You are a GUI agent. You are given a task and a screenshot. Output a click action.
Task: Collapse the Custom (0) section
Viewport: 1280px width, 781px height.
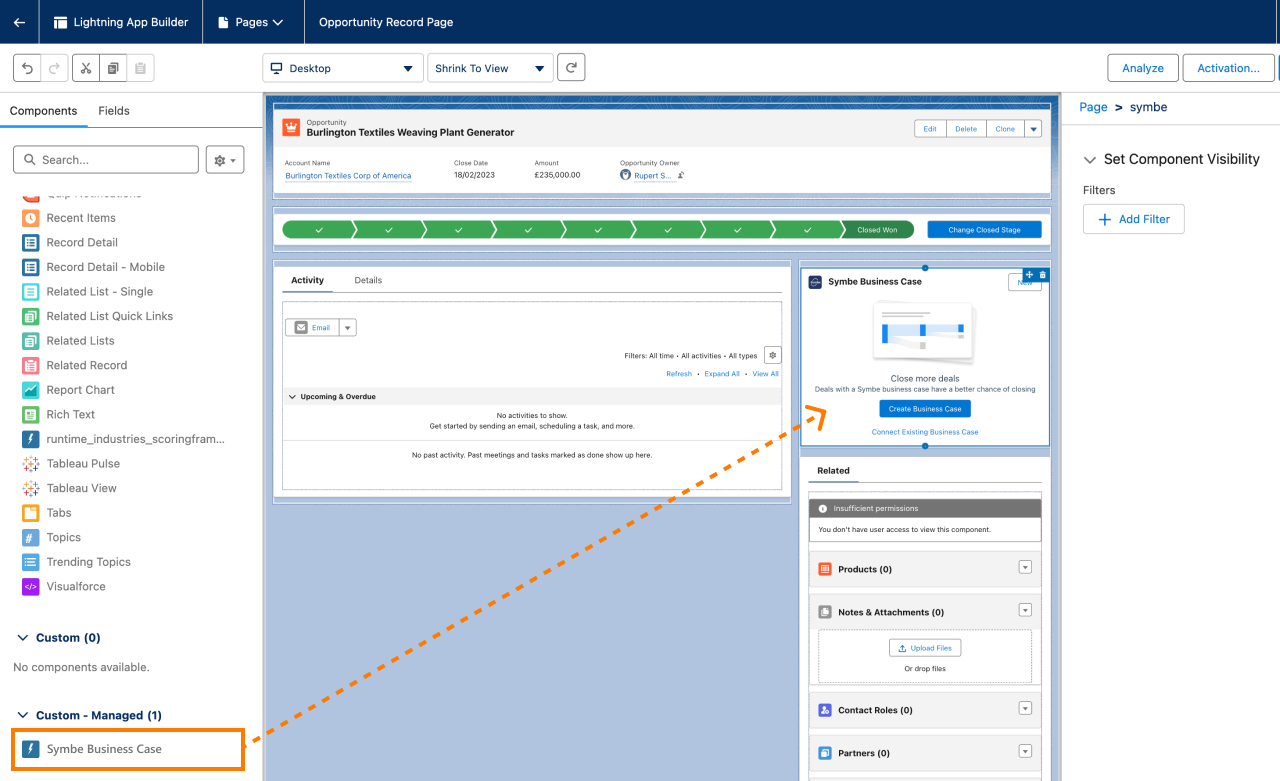coord(23,638)
